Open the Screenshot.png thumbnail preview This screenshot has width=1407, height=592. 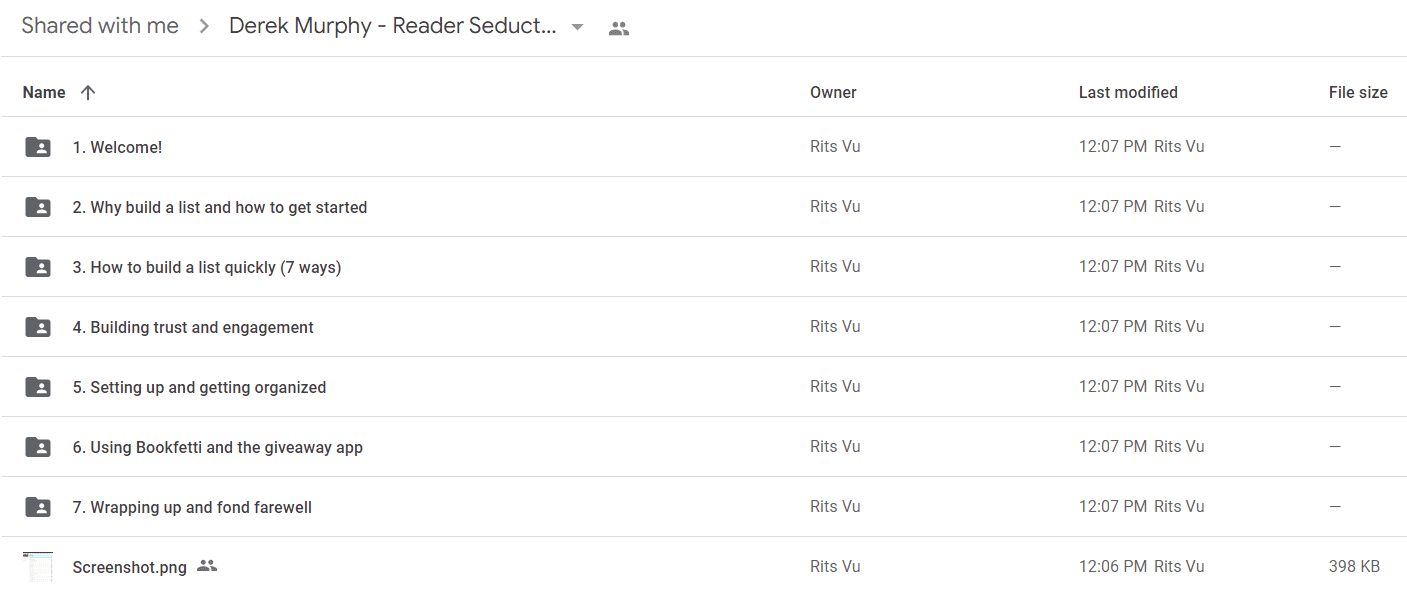(x=38, y=567)
